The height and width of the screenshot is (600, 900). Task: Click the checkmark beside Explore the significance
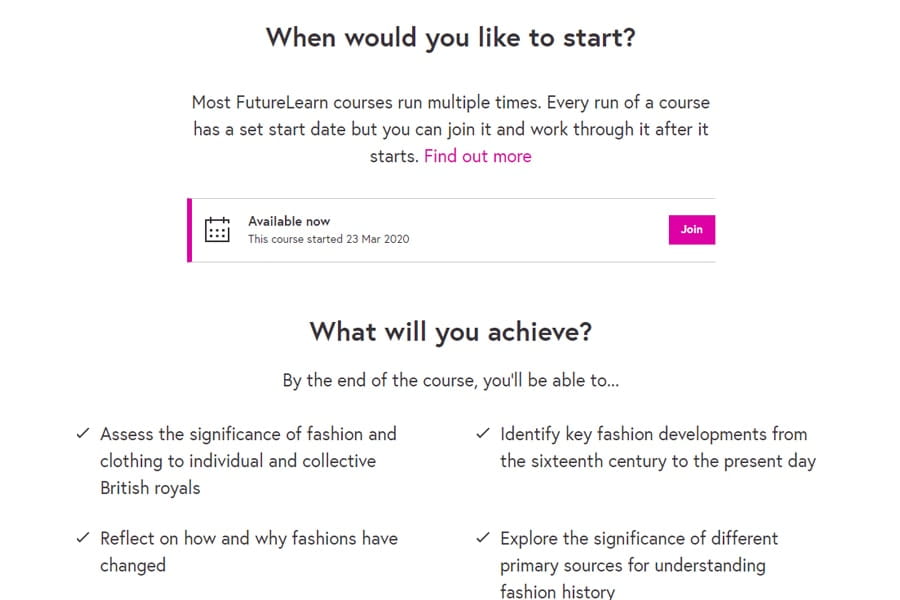click(483, 538)
